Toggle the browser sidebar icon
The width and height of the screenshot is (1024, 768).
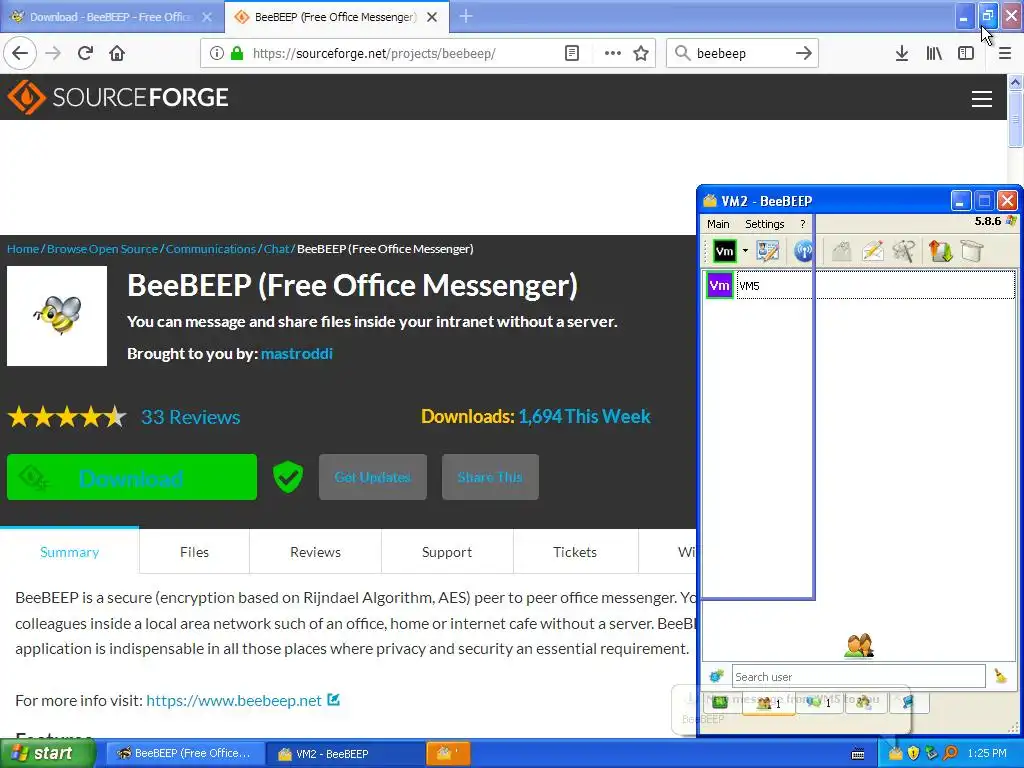point(966,53)
